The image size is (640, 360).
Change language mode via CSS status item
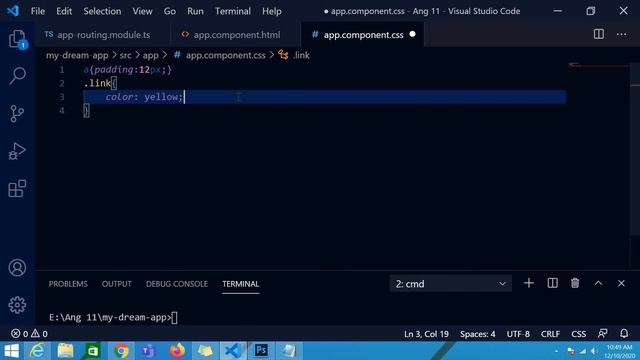[x=578, y=334]
